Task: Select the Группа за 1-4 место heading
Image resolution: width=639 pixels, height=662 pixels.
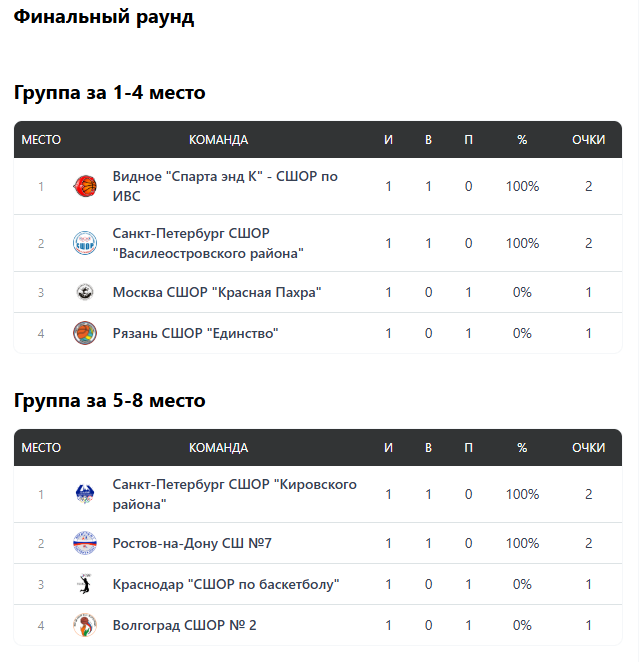Action: tap(110, 92)
